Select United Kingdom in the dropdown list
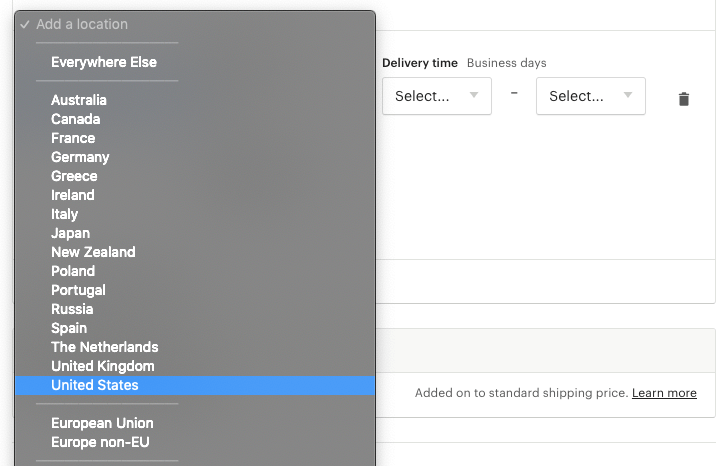The width and height of the screenshot is (726, 466). 195,366
